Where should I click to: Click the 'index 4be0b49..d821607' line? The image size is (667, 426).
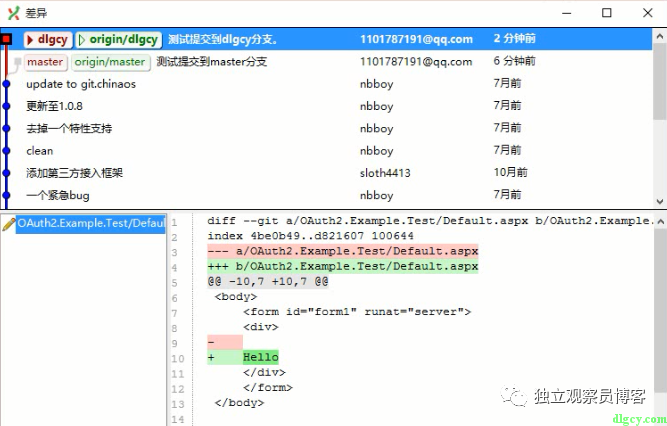[310, 236]
